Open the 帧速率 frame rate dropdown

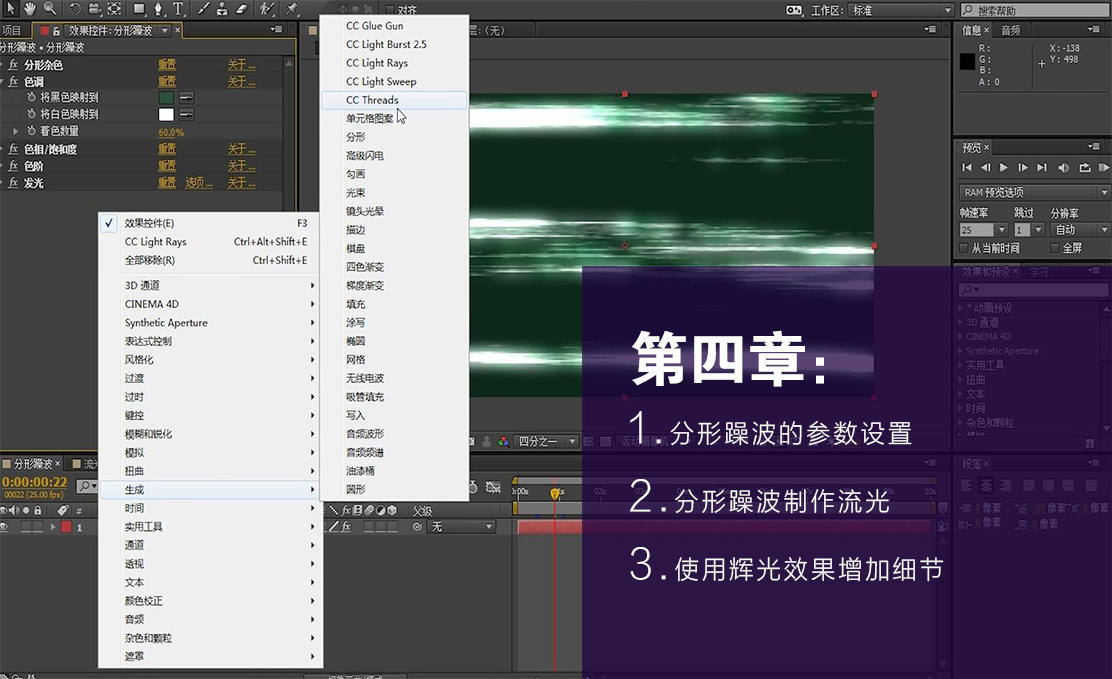pos(1002,230)
